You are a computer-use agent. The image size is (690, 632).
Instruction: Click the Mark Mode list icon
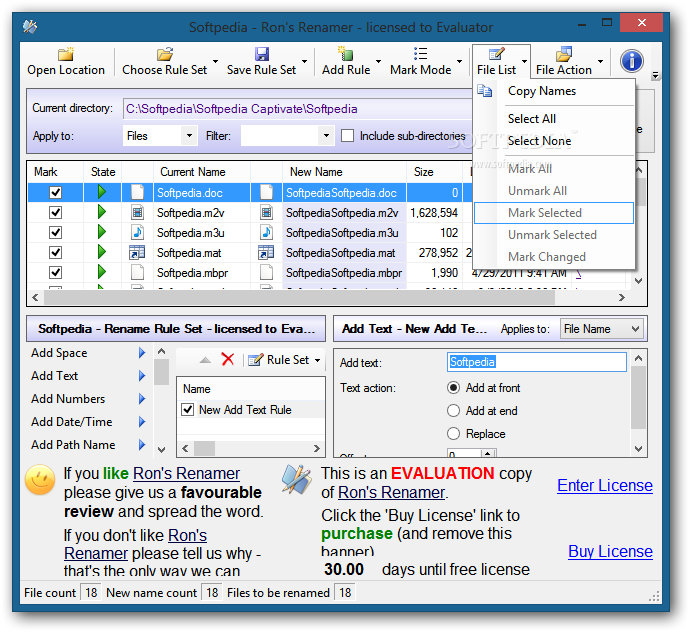coord(420,54)
